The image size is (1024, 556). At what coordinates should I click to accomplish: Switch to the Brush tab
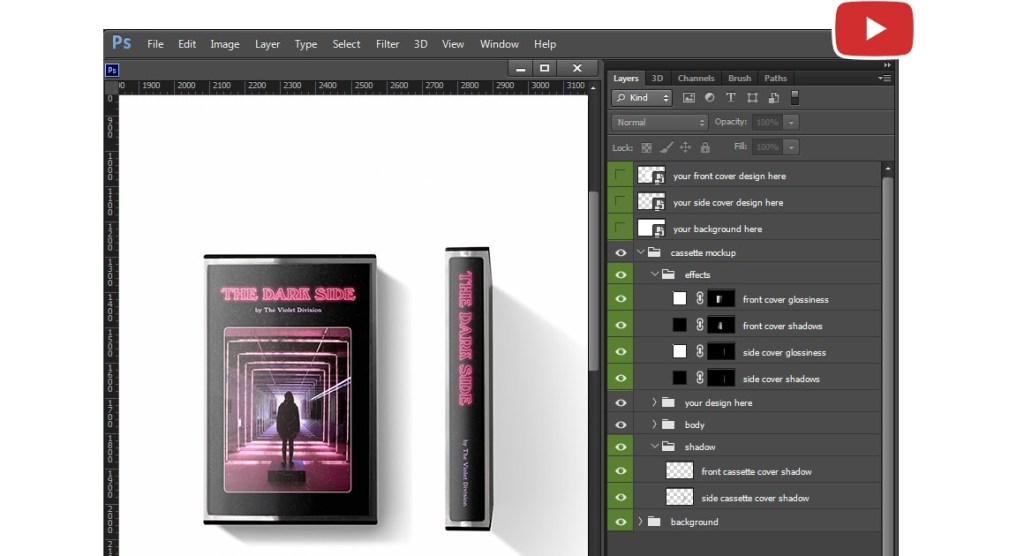tap(739, 78)
